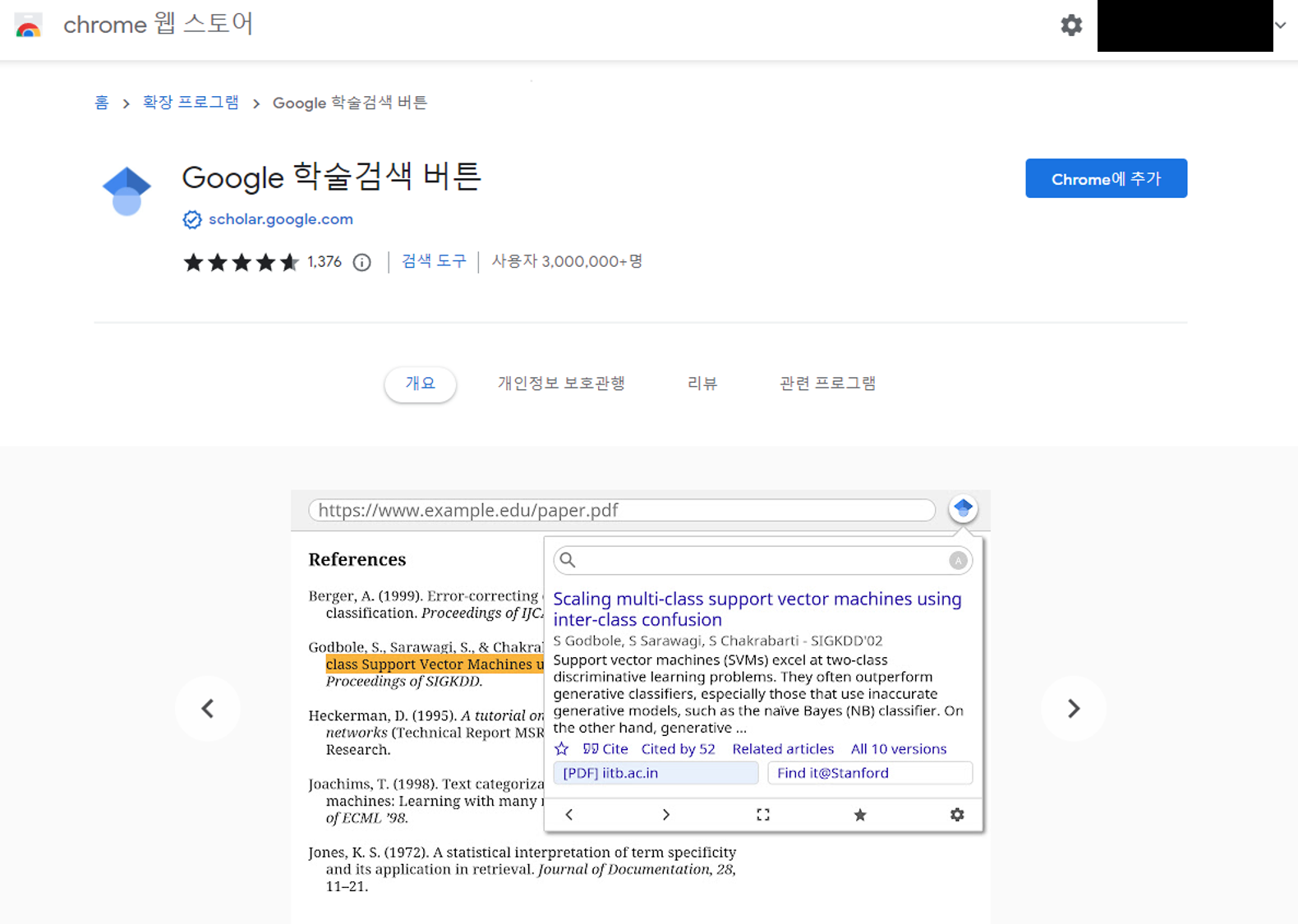Click the References heading in the screenshot

pos(357,559)
